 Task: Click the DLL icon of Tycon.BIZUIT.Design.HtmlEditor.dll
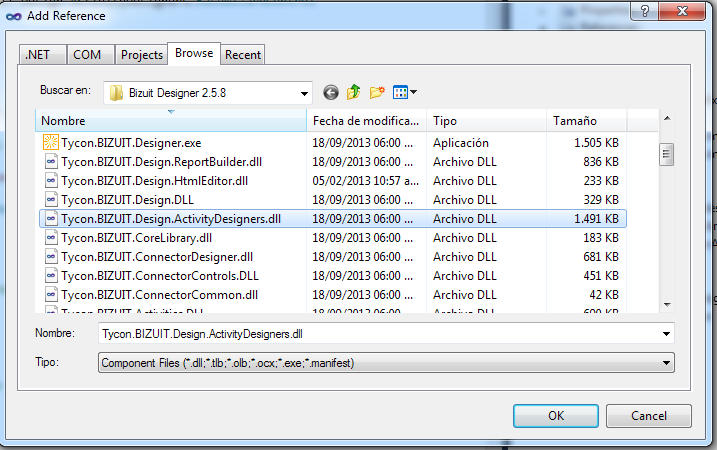click(51, 181)
